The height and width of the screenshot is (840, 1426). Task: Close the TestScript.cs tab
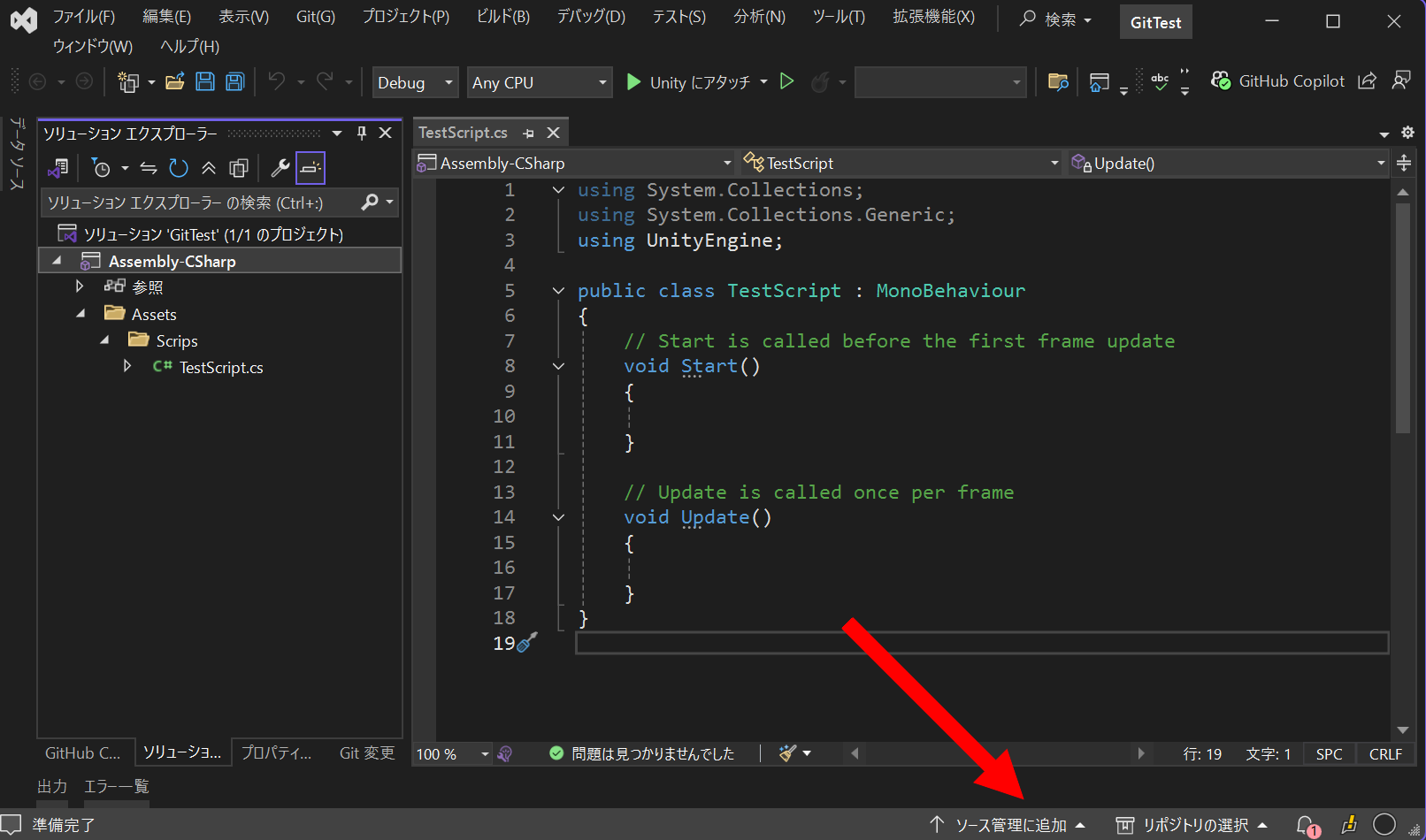tap(554, 133)
